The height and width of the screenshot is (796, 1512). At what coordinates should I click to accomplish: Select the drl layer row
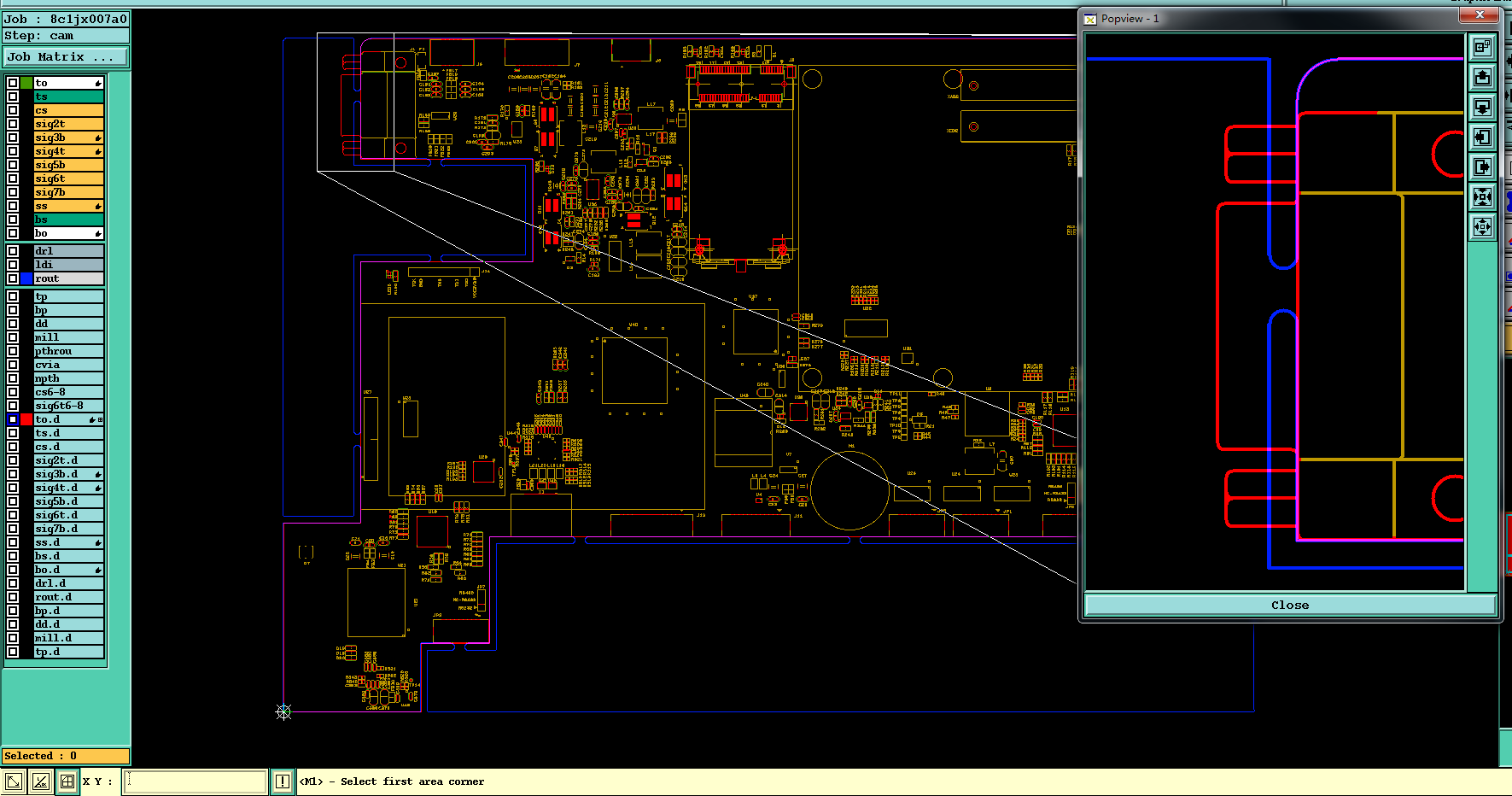68,251
